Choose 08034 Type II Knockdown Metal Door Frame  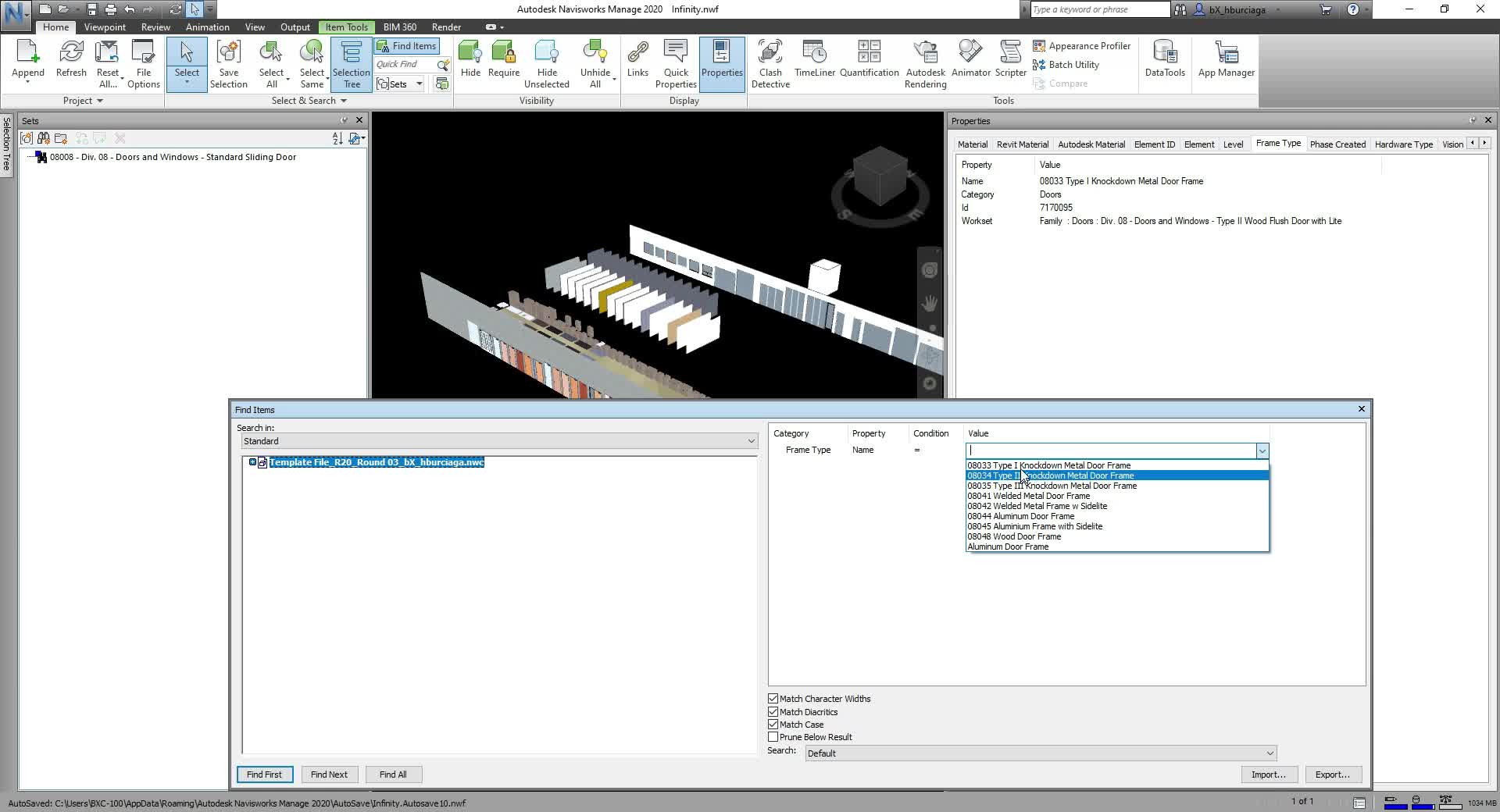(x=1117, y=475)
